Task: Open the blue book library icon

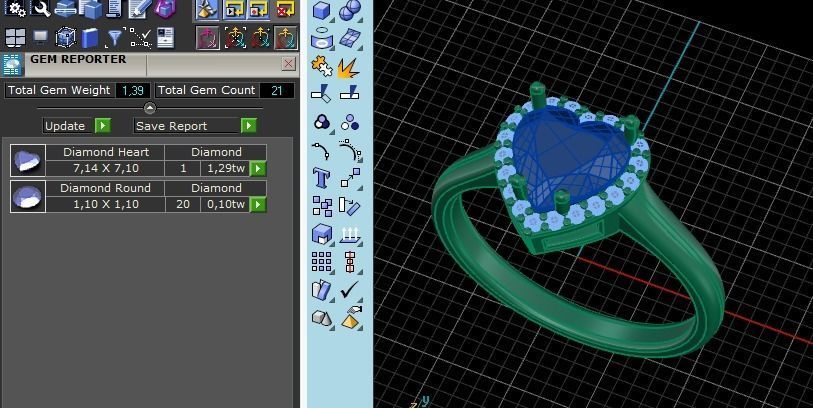Action: point(90,38)
